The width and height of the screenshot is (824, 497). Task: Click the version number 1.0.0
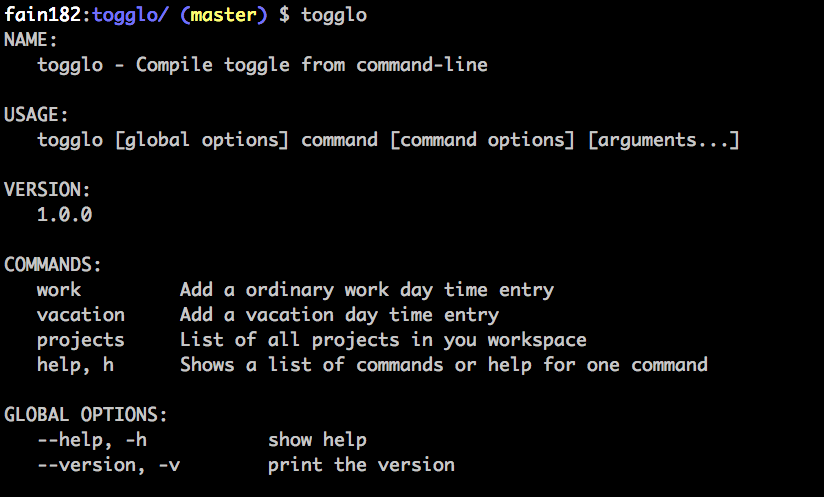tap(65, 214)
